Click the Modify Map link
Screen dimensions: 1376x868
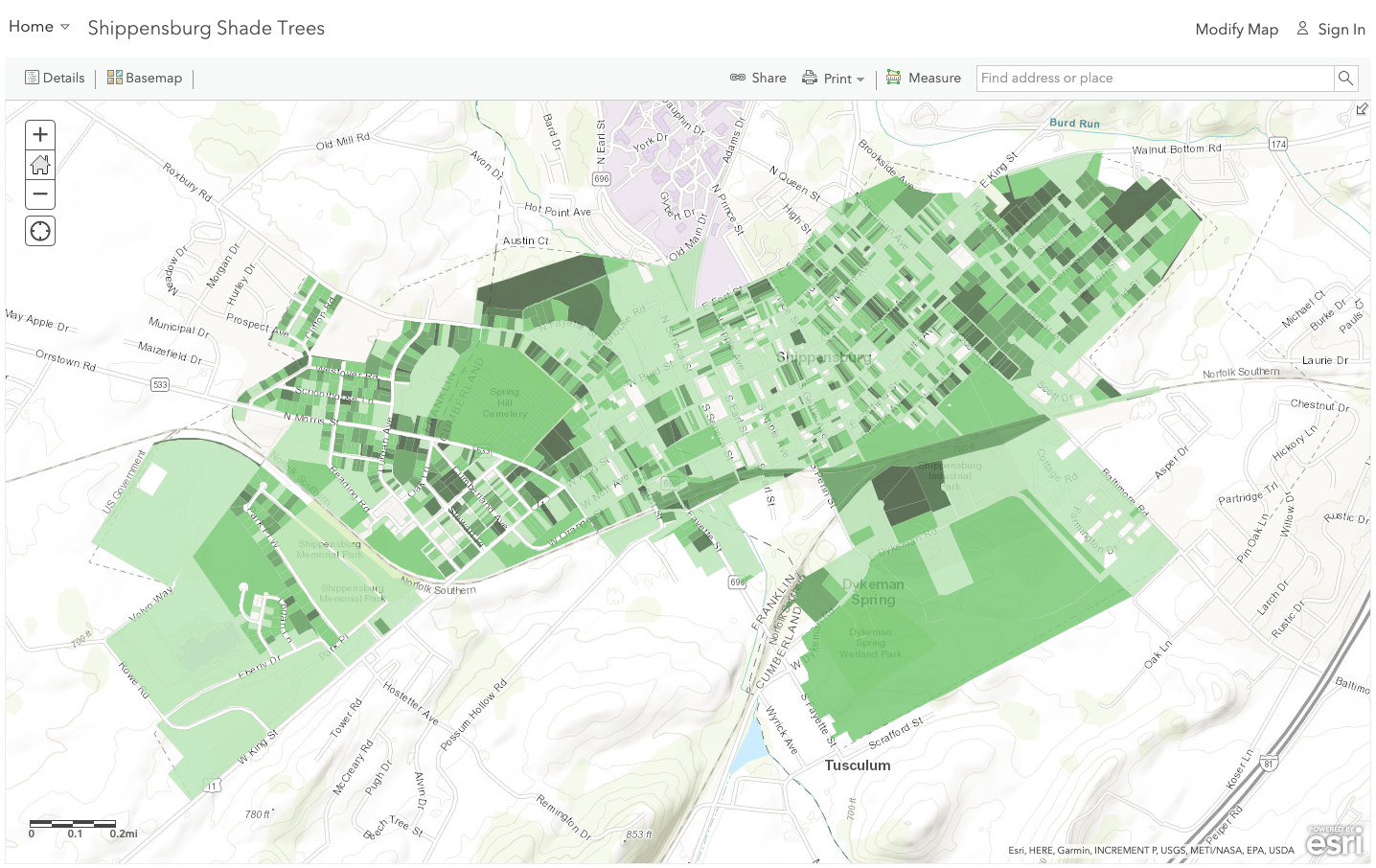coord(1236,29)
